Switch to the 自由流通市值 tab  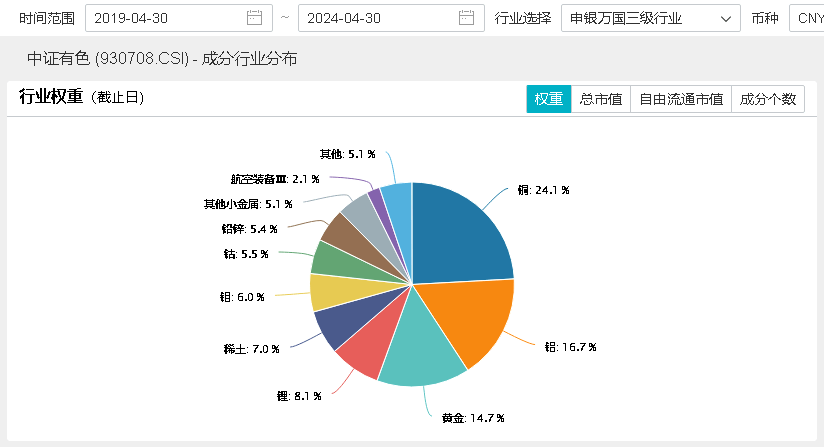(680, 99)
